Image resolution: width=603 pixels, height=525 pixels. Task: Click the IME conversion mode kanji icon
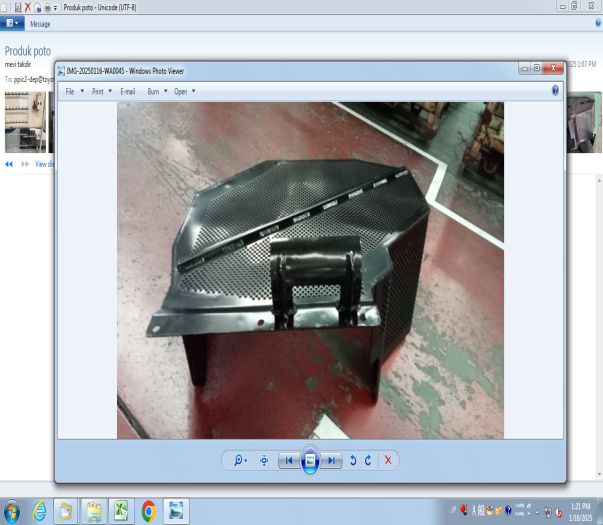tap(481, 510)
